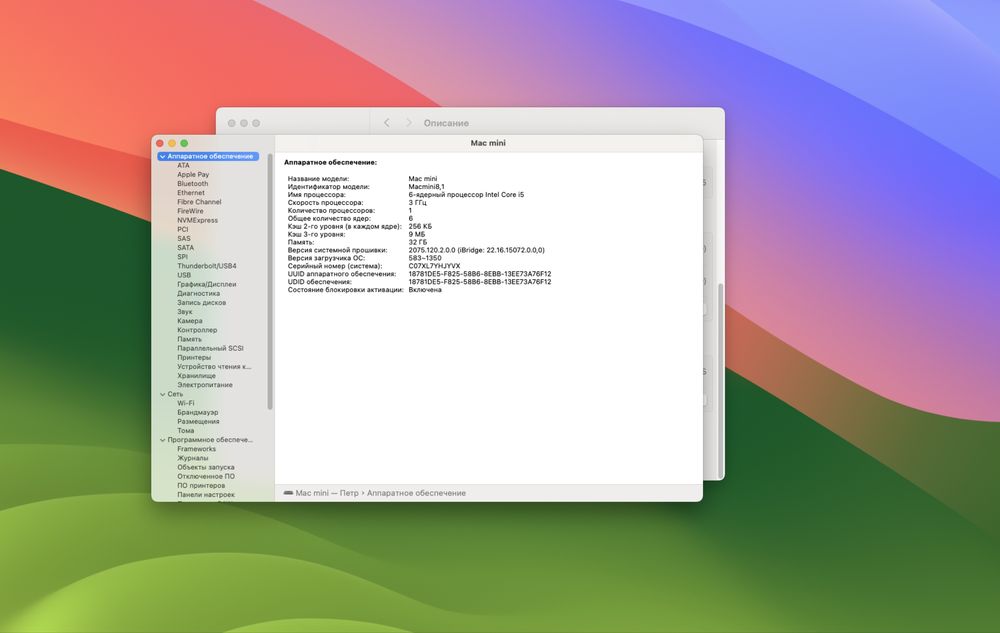
Task: Show the Тома network section
Action: click(x=186, y=431)
